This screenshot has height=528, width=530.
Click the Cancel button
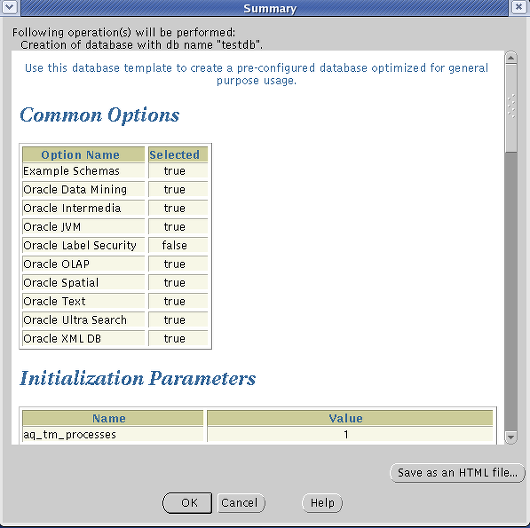click(x=241, y=503)
